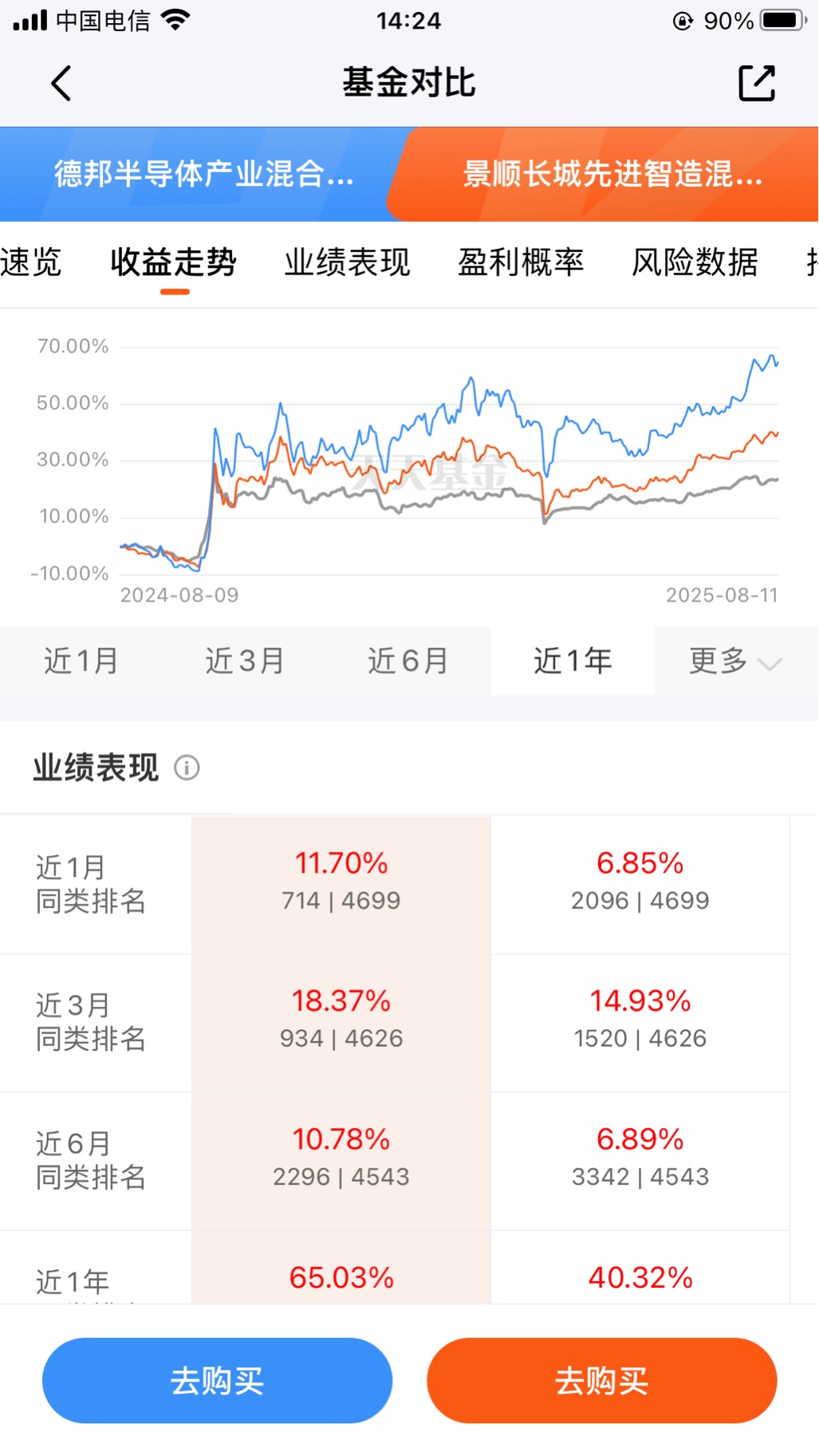The image size is (819, 1456).
Task: Tap the blue line peak on chart
Action: coord(771,357)
